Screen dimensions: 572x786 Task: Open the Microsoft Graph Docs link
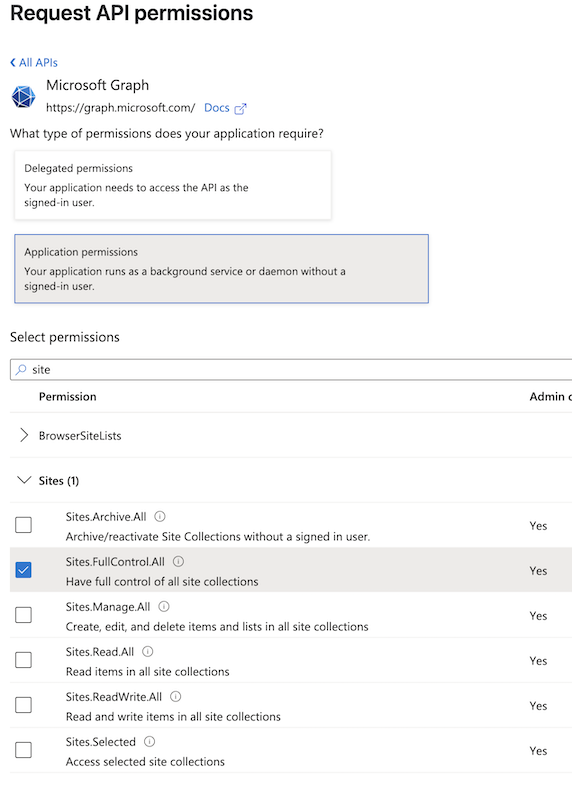217,108
